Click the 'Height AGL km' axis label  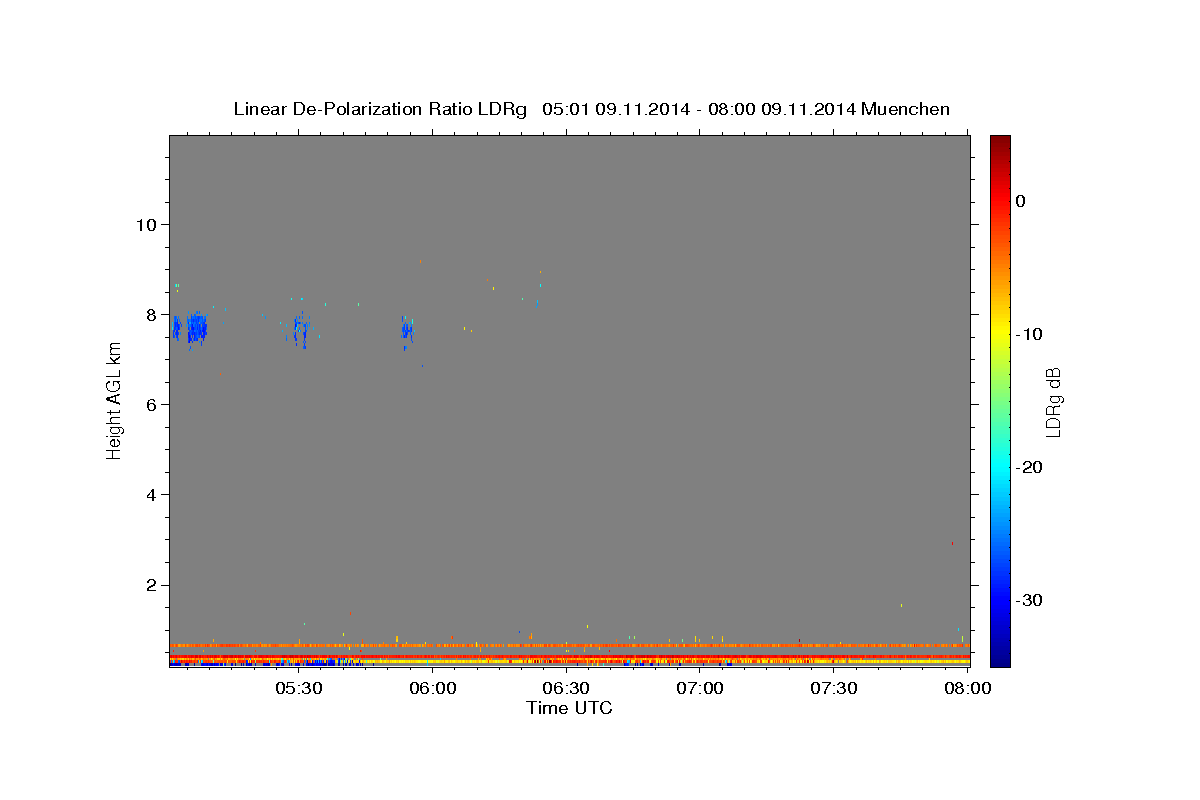(x=115, y=401)
